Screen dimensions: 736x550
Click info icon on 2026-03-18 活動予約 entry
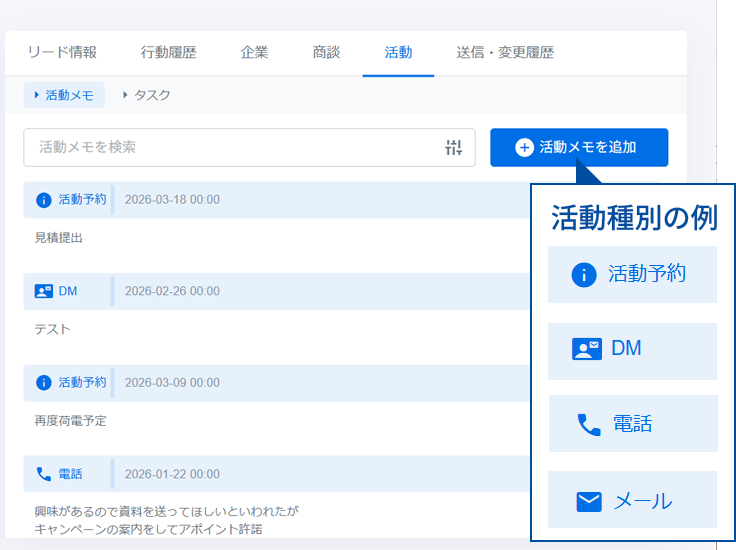coord(44,200)
